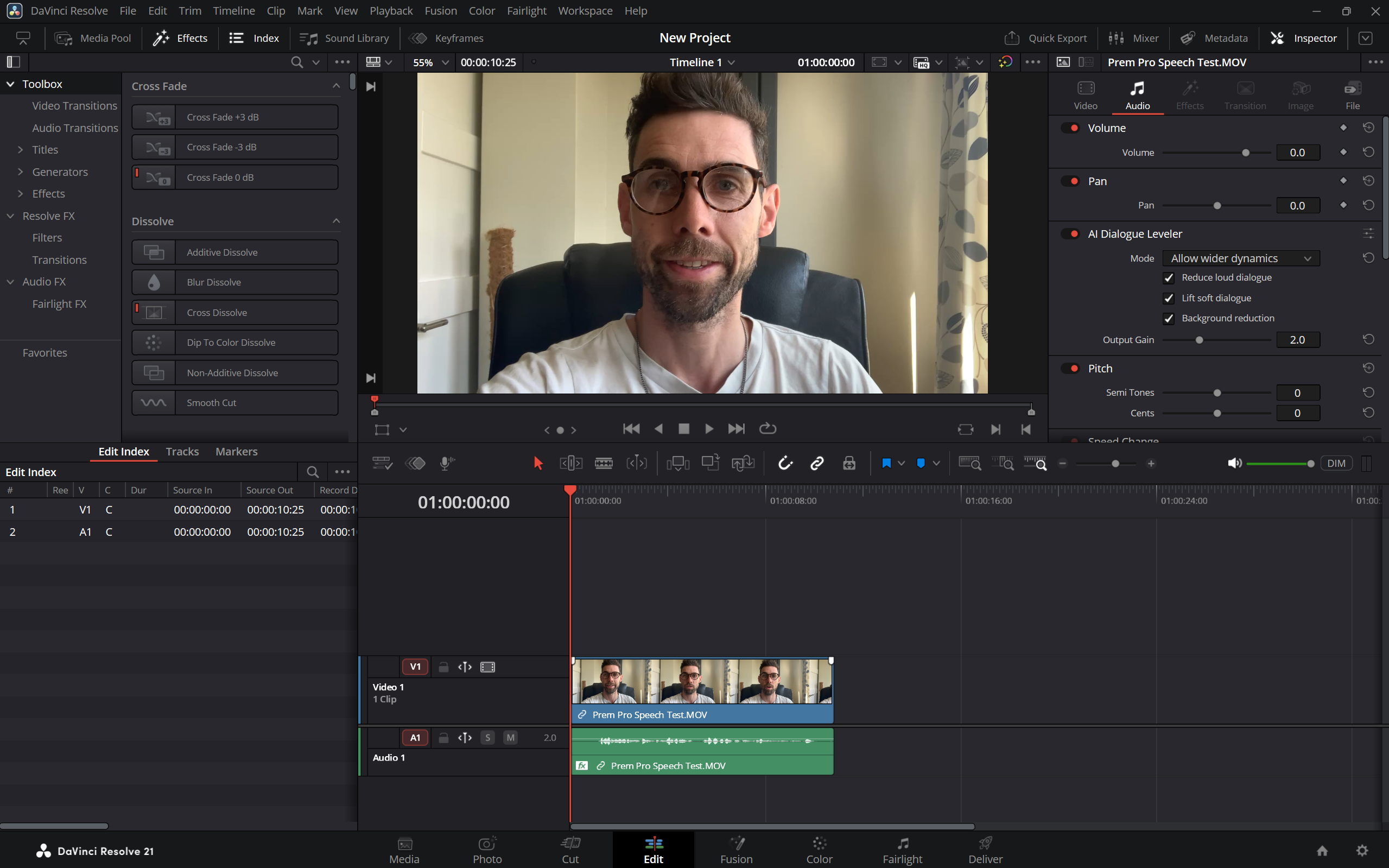
Task: Open the Fairlight menu
Action: tap(527, 11)
